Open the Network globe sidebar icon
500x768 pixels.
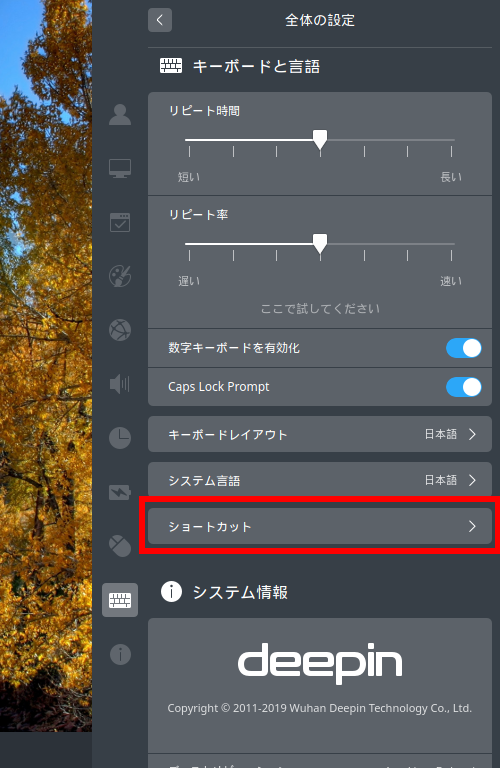(120, 330)
